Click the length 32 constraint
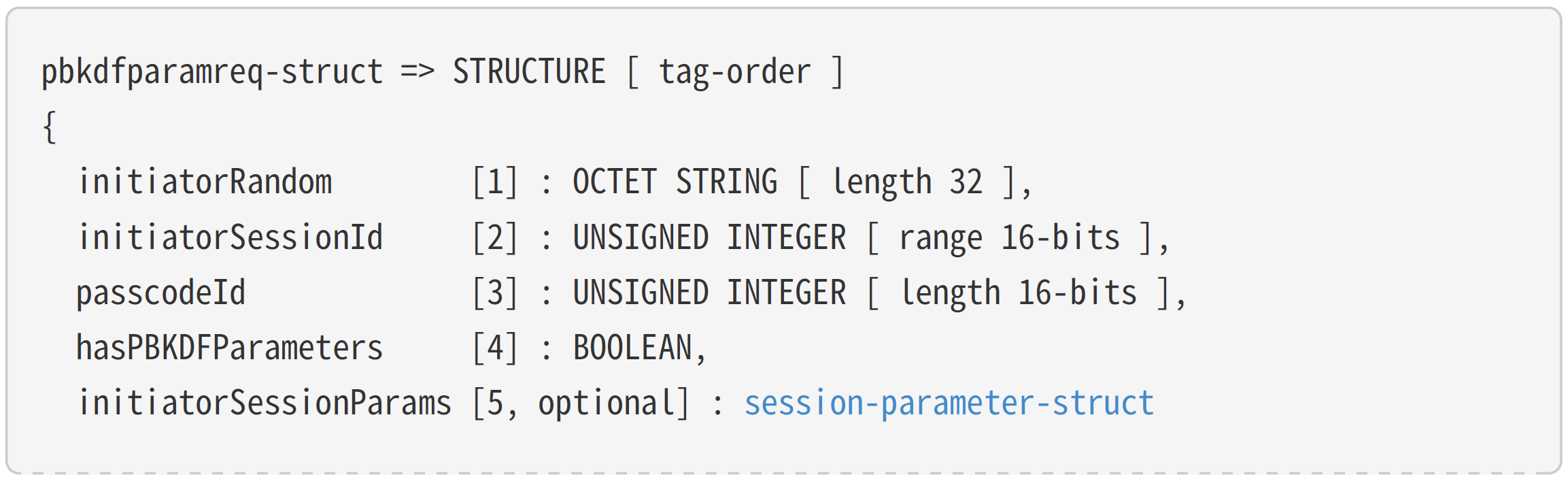Screen dimensions: 1568x479 [907, 182]
